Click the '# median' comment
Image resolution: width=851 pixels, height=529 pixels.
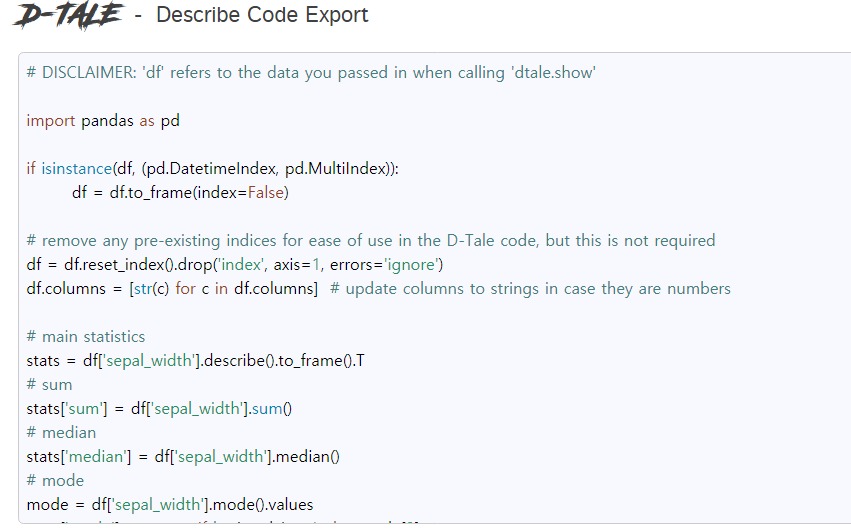pos(61,432)
